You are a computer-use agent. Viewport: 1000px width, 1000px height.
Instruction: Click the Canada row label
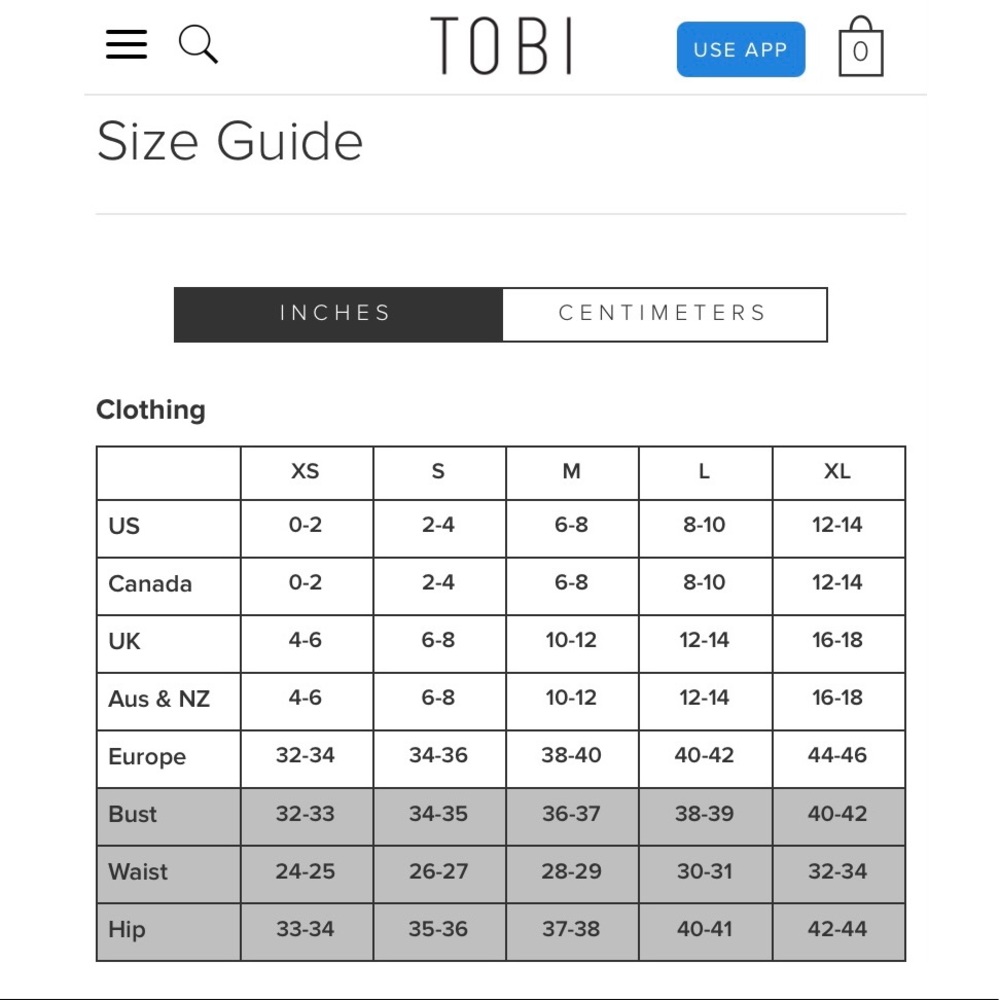(x=150, y=584)
